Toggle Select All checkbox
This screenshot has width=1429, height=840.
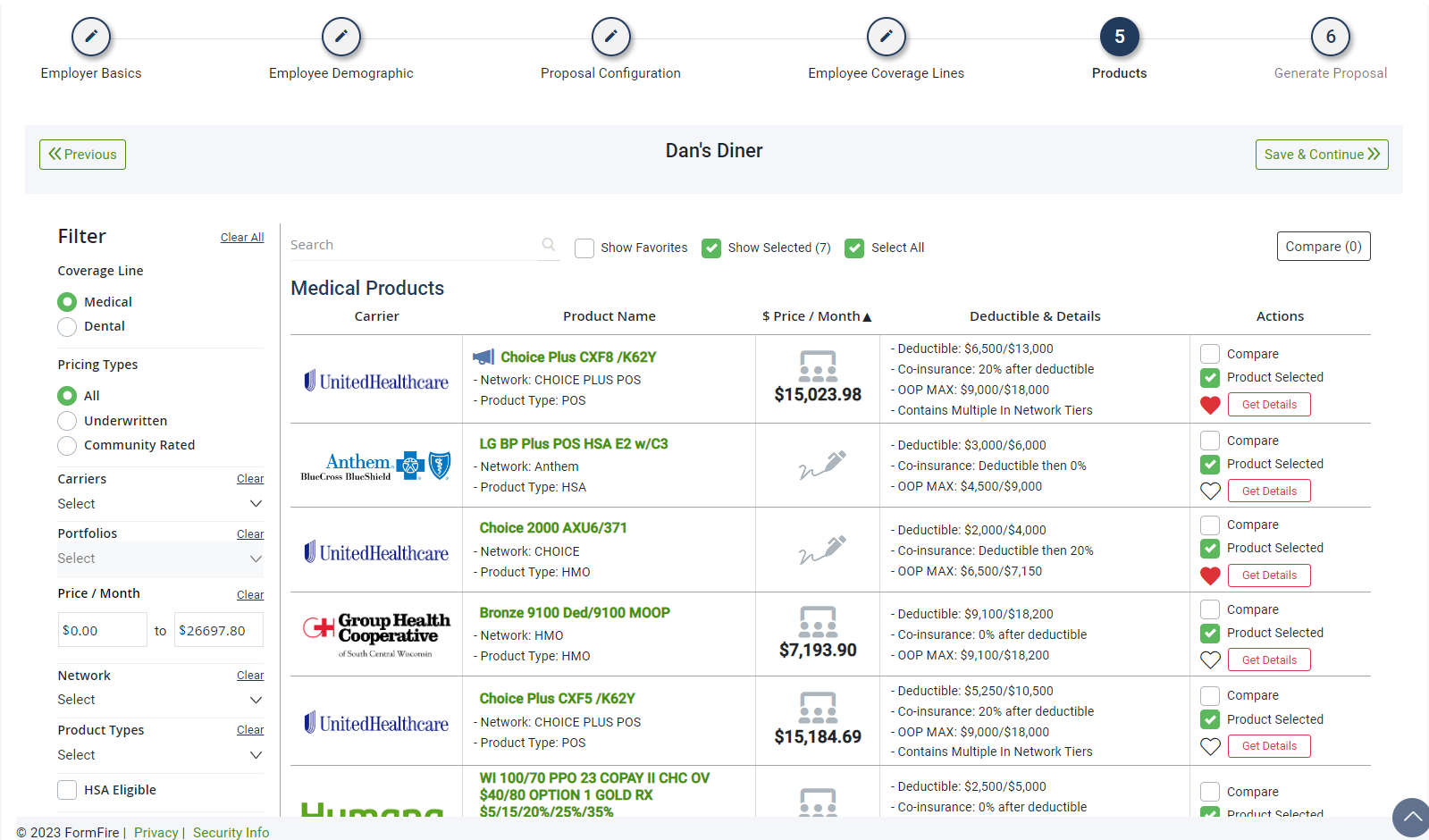click(854, 248)
